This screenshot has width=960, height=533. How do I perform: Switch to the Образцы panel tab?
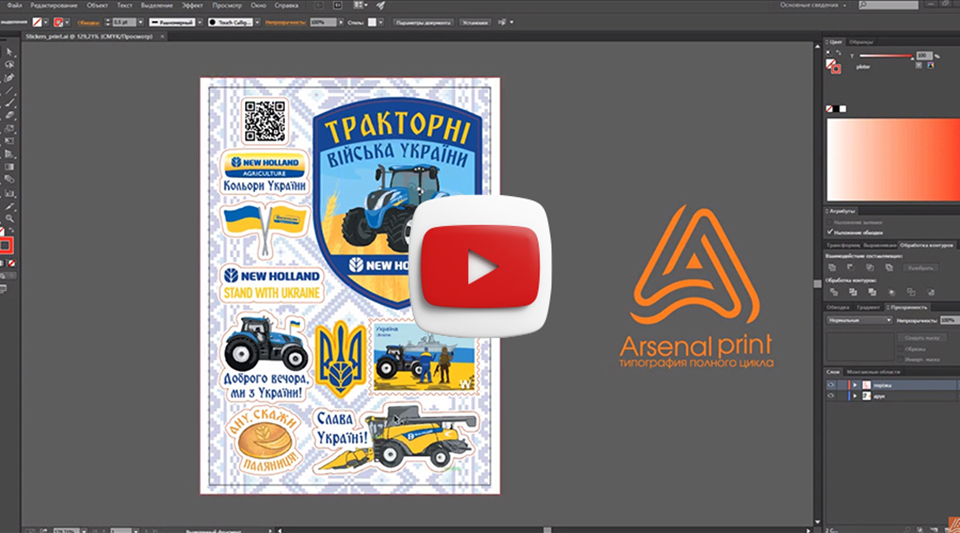[861, 41]
